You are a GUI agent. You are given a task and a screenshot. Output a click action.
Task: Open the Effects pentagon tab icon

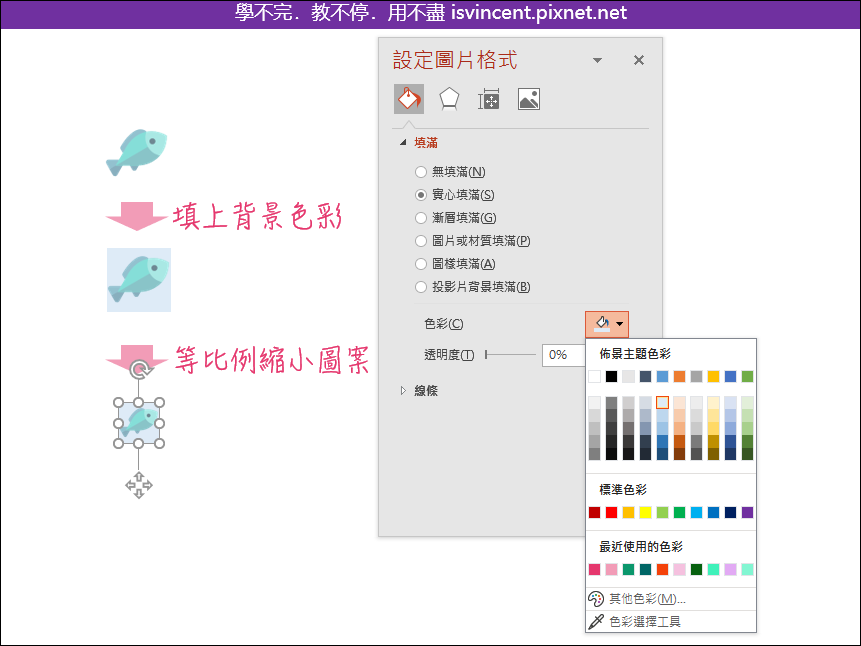click(449, 99)
